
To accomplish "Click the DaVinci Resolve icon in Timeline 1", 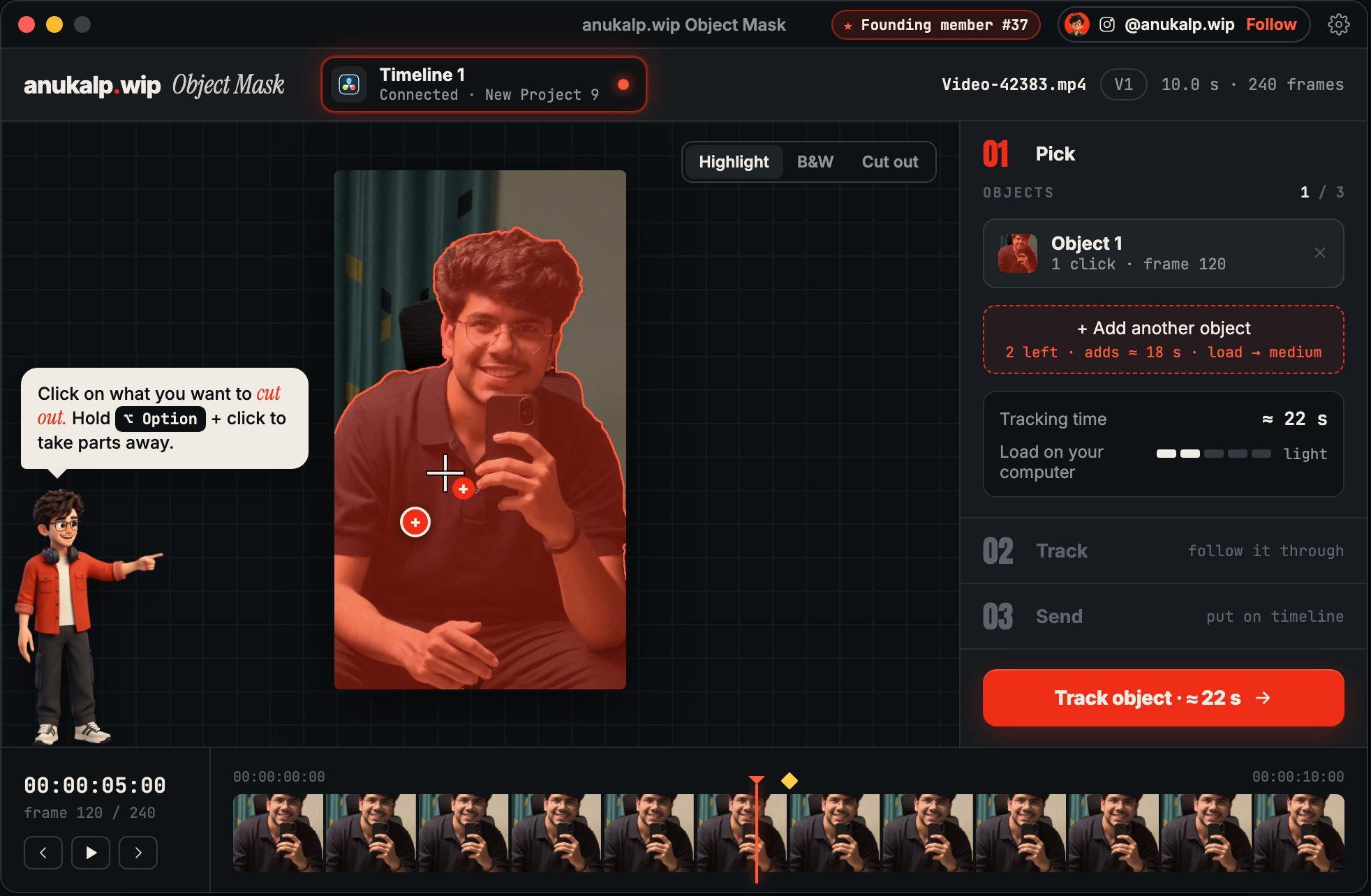I will pos(349,84).
